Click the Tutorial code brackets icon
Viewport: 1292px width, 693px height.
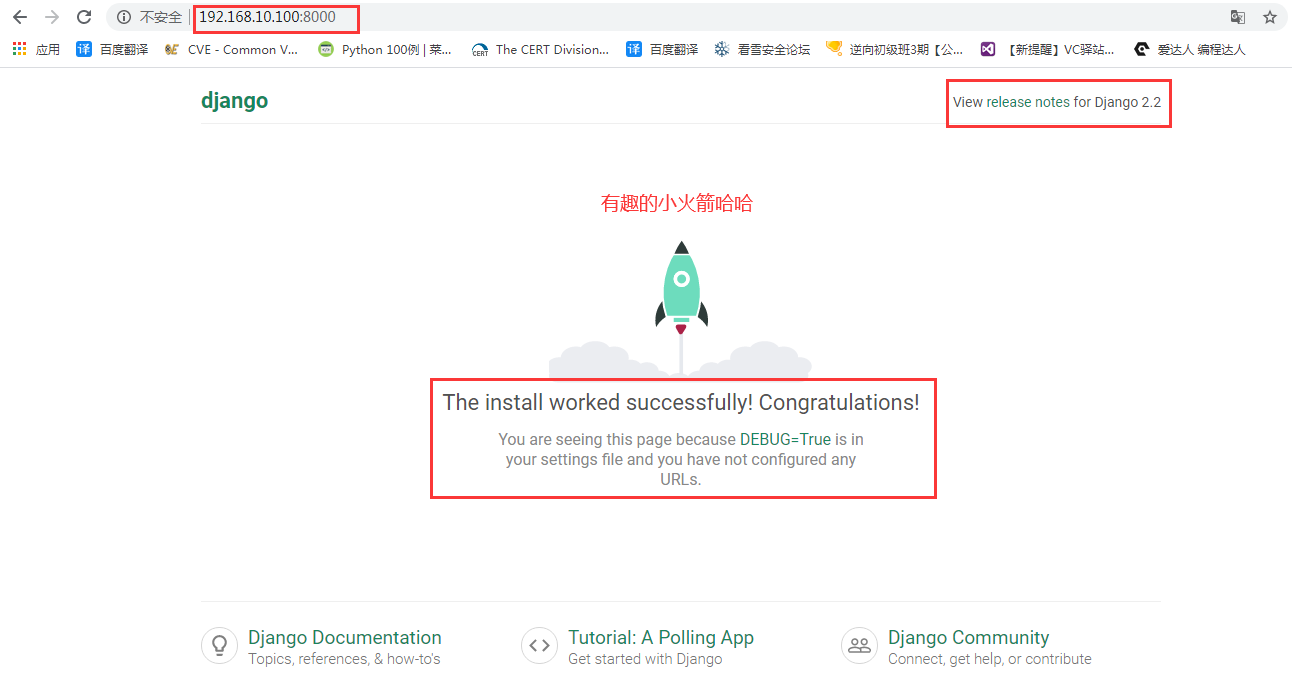[539, 646]
